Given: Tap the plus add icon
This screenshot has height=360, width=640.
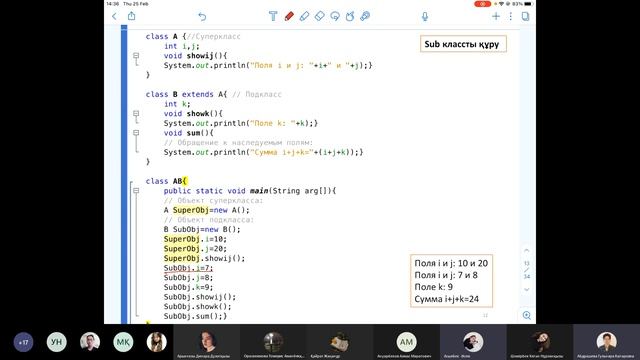Looking at the screenshot, I should point(496,16).
